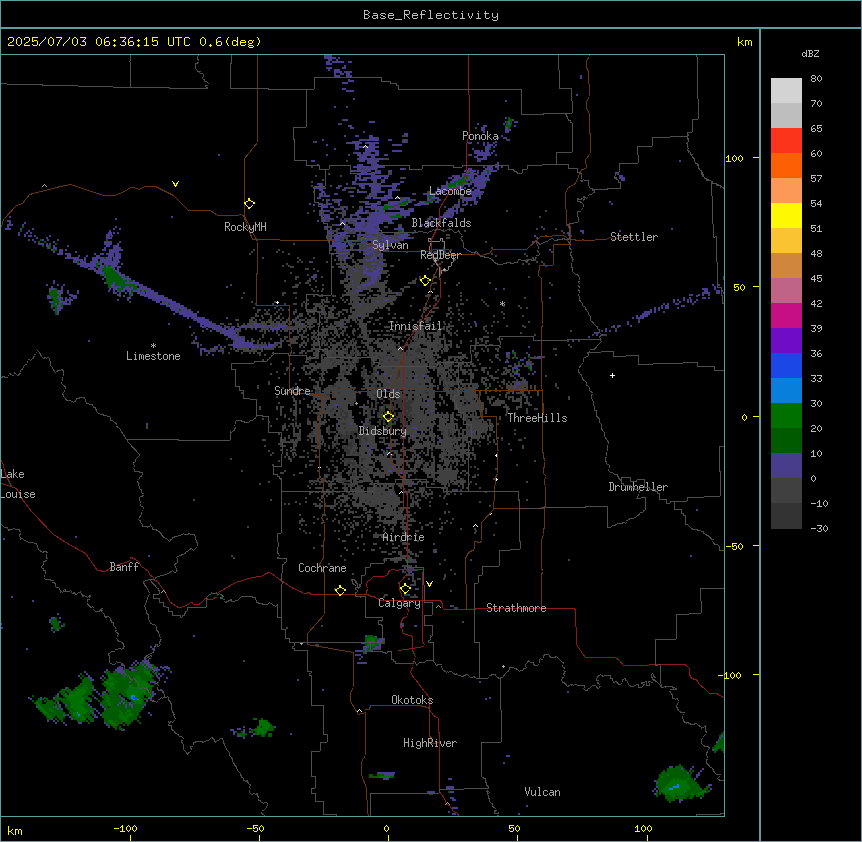The height and width of the screenshot is (842, 862).
Task: Click the -50 tick on the right axis
Action: [734, 546]
